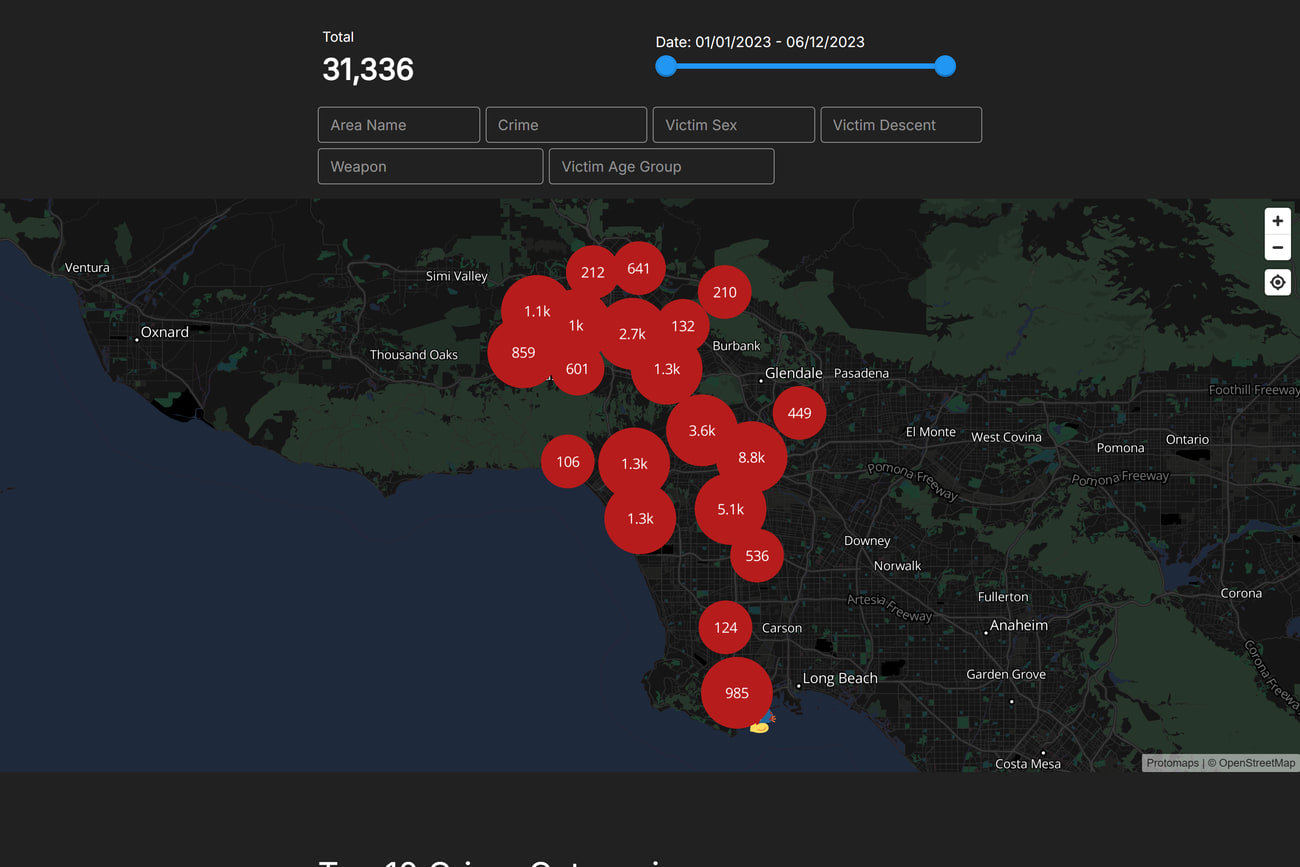Image resolution: width=1300 pixels, height=867 pixels.
Task: Click the 124 cluster near Carson
Action: click(x=725, y=628)
